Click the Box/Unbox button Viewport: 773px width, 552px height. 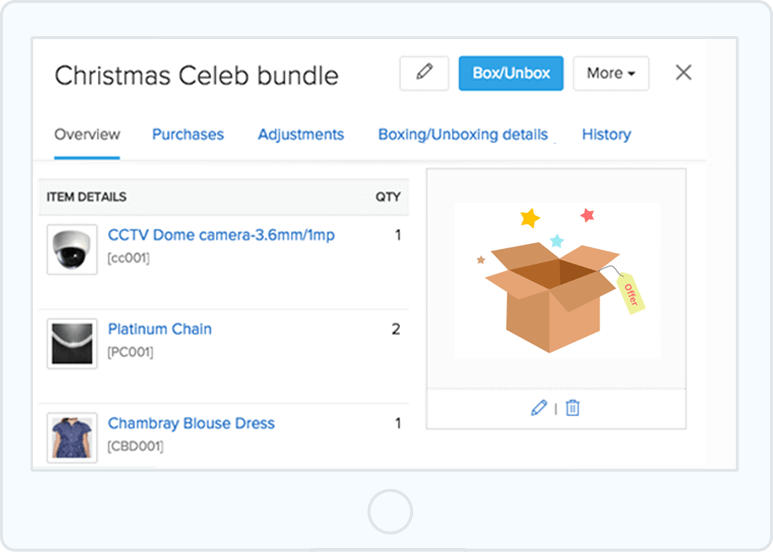click(x=511, y=73)
